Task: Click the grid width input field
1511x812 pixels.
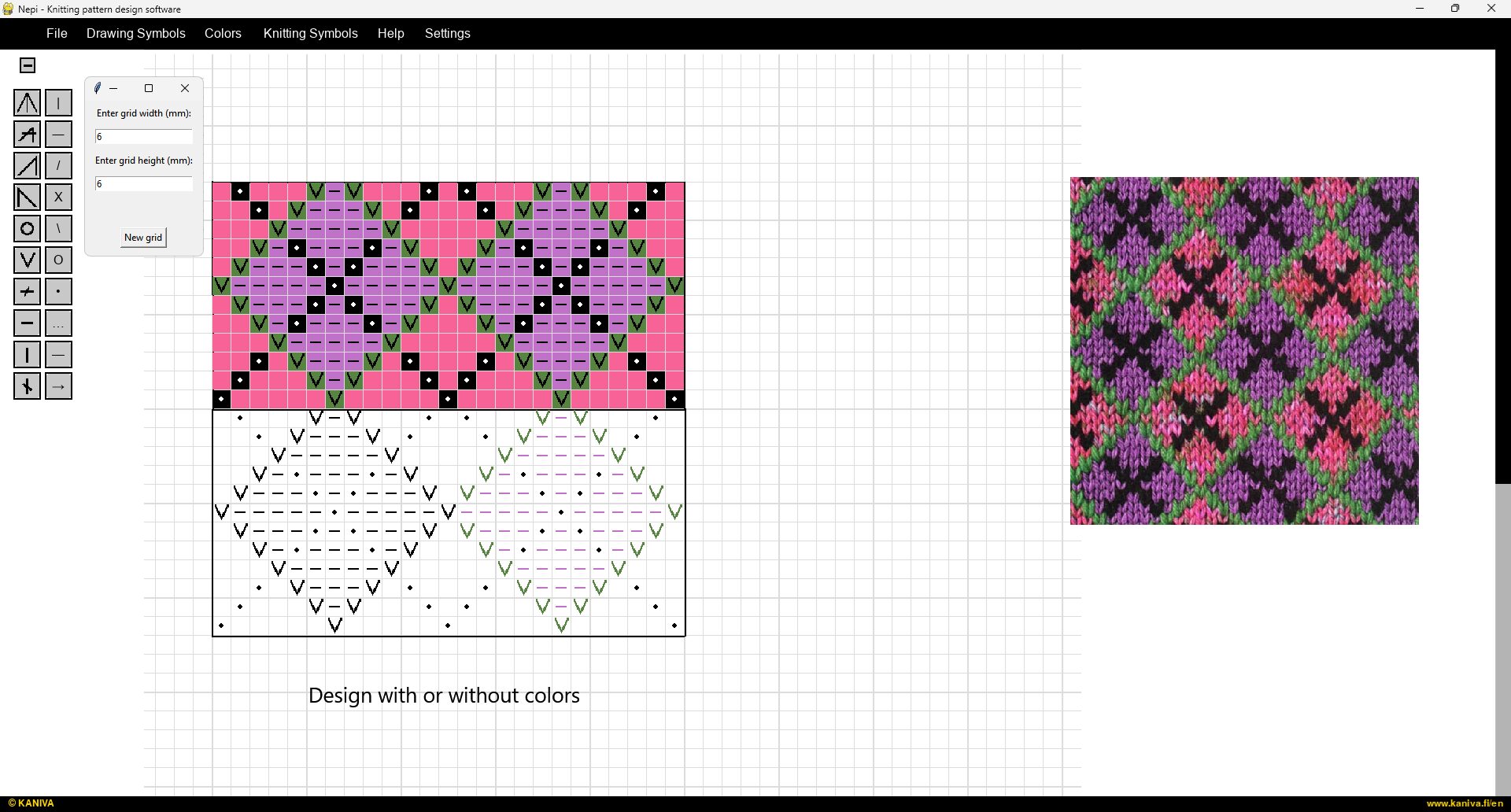Action: [144, 135]
